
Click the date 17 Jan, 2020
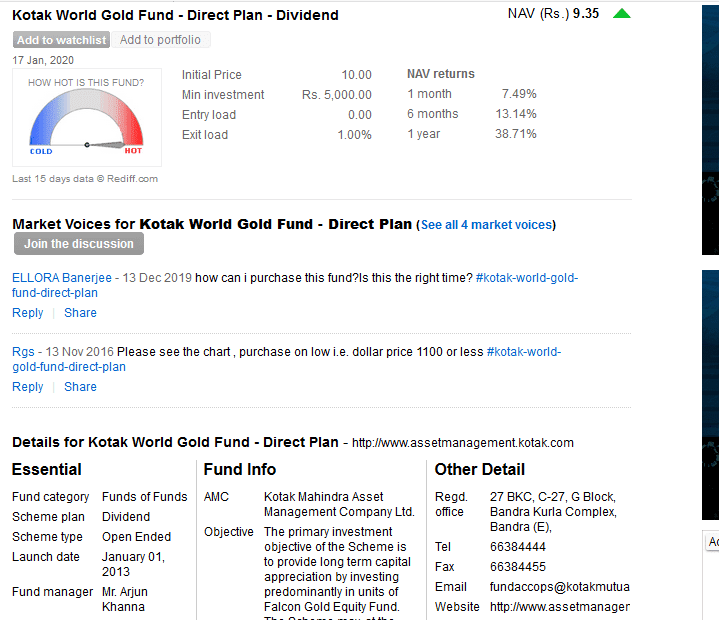click(43, 61)
